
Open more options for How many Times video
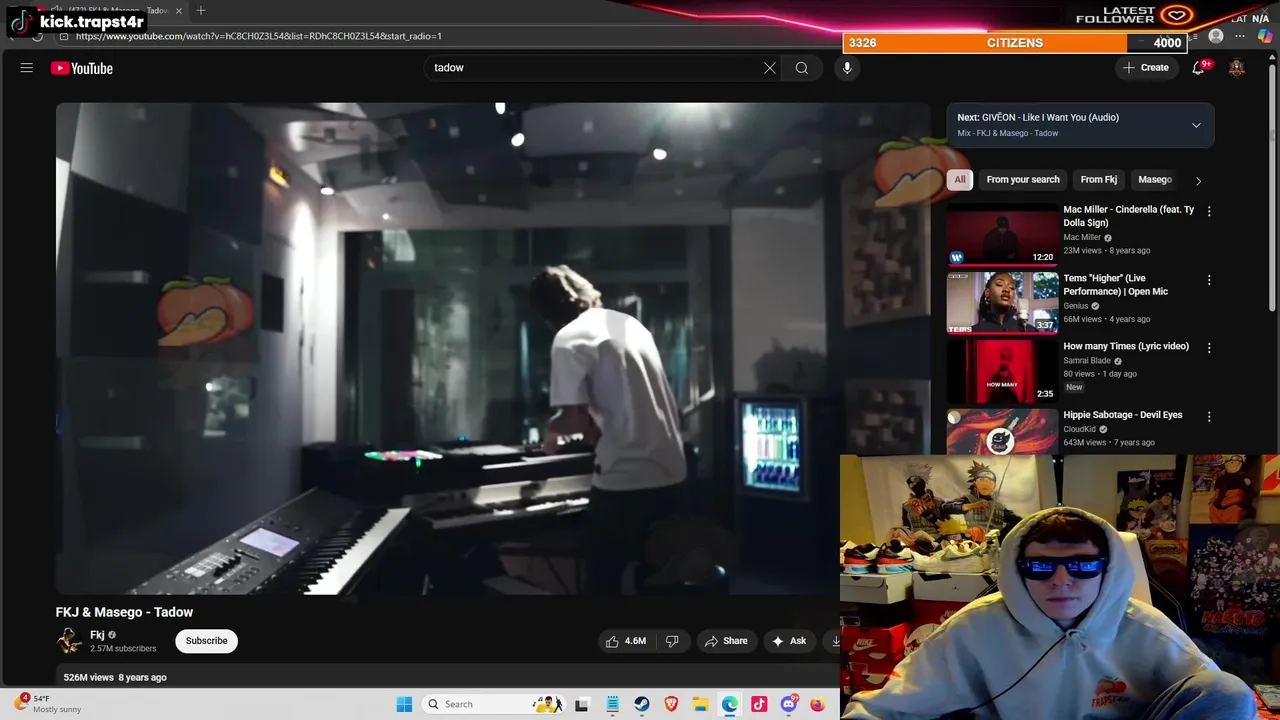click(1209, 348)
